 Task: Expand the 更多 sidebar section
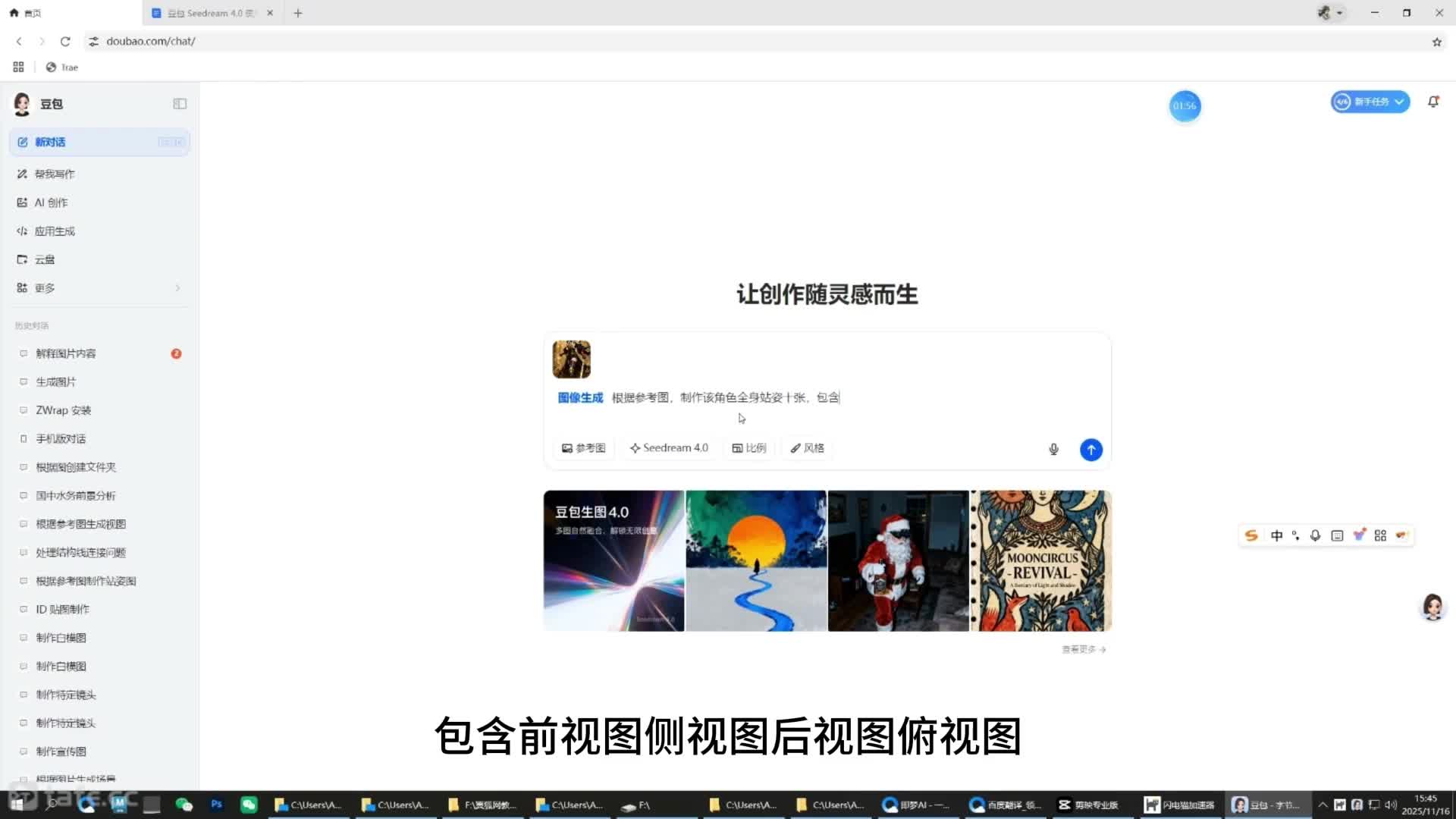[44, 287]
